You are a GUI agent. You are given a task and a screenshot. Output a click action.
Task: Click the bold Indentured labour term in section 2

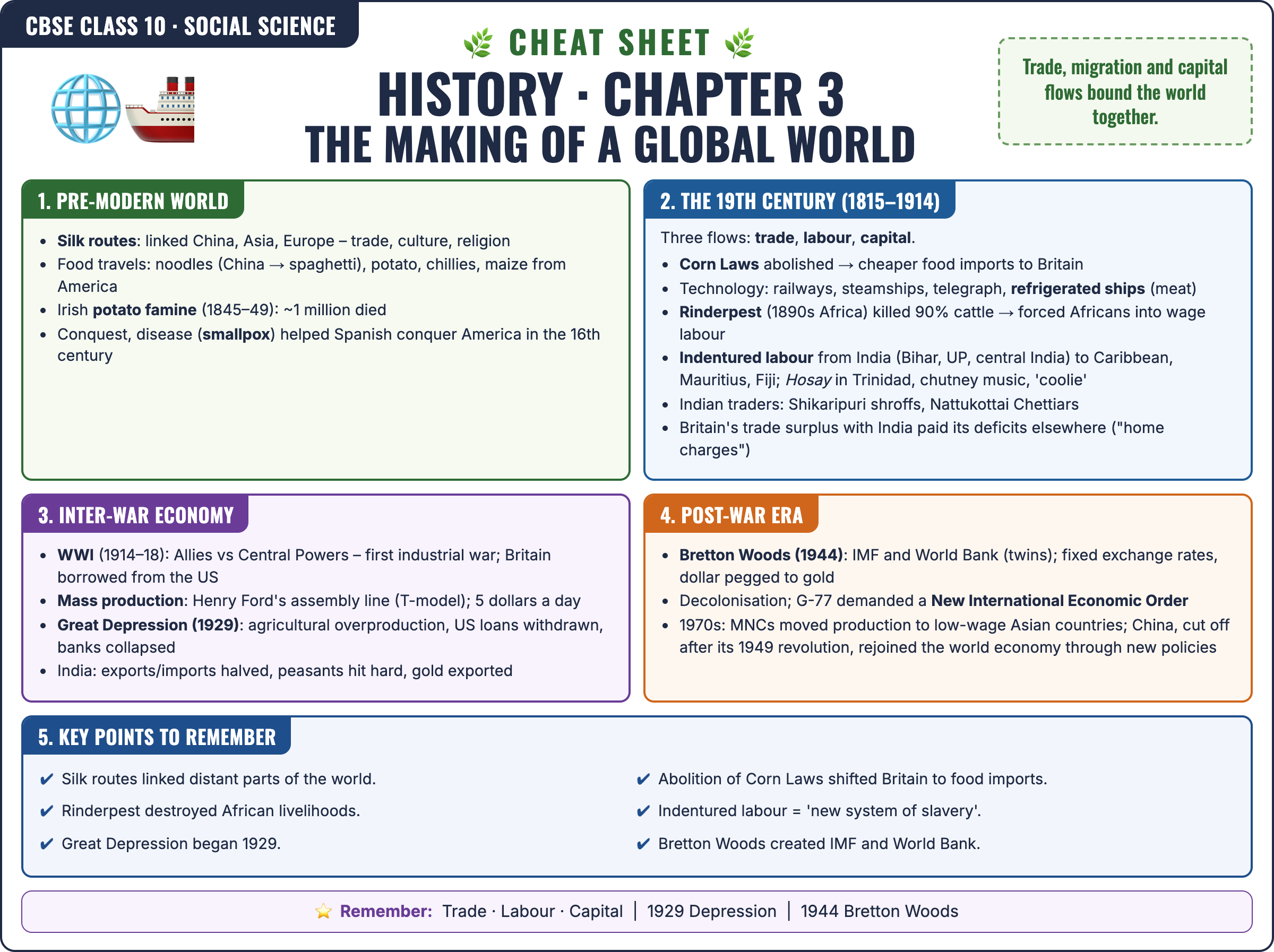pyautogui.click(x=746, y=358)
